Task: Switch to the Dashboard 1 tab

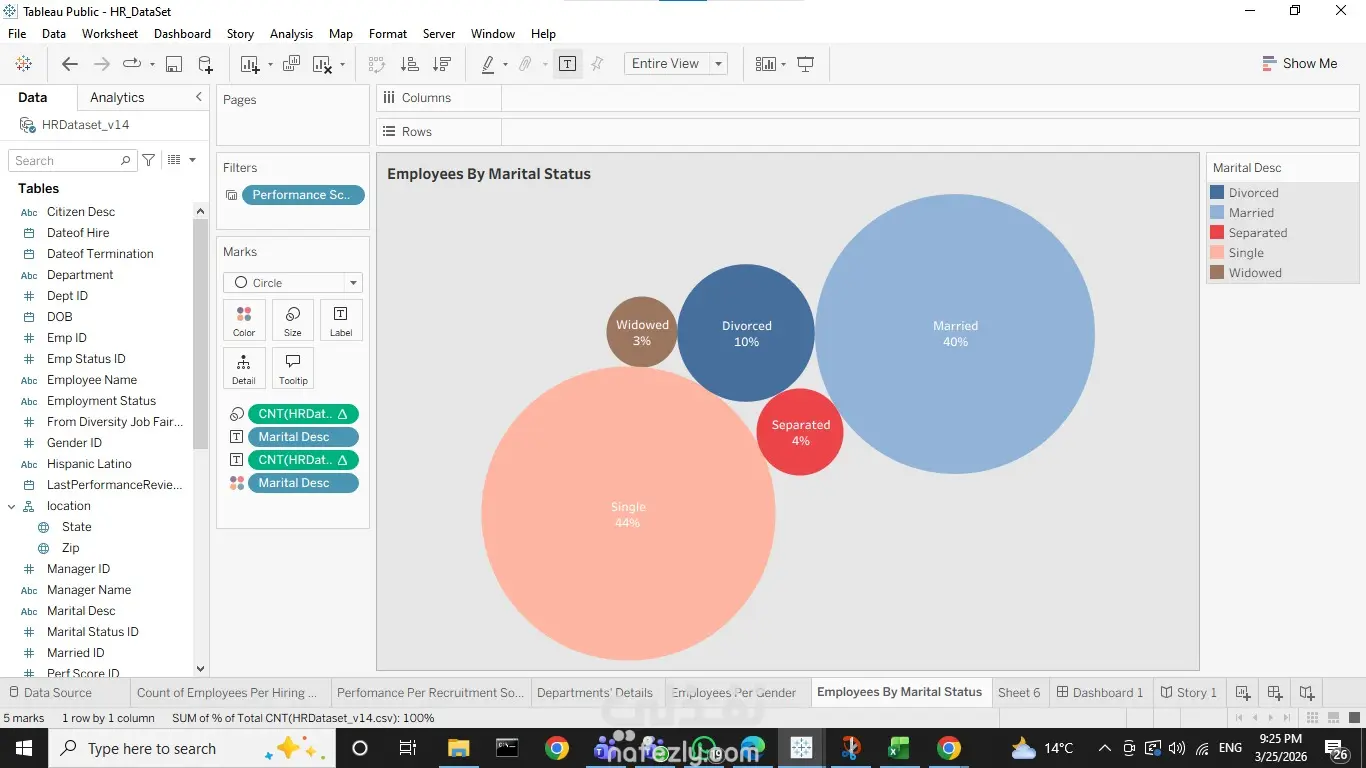Action: click(1099, 692)
